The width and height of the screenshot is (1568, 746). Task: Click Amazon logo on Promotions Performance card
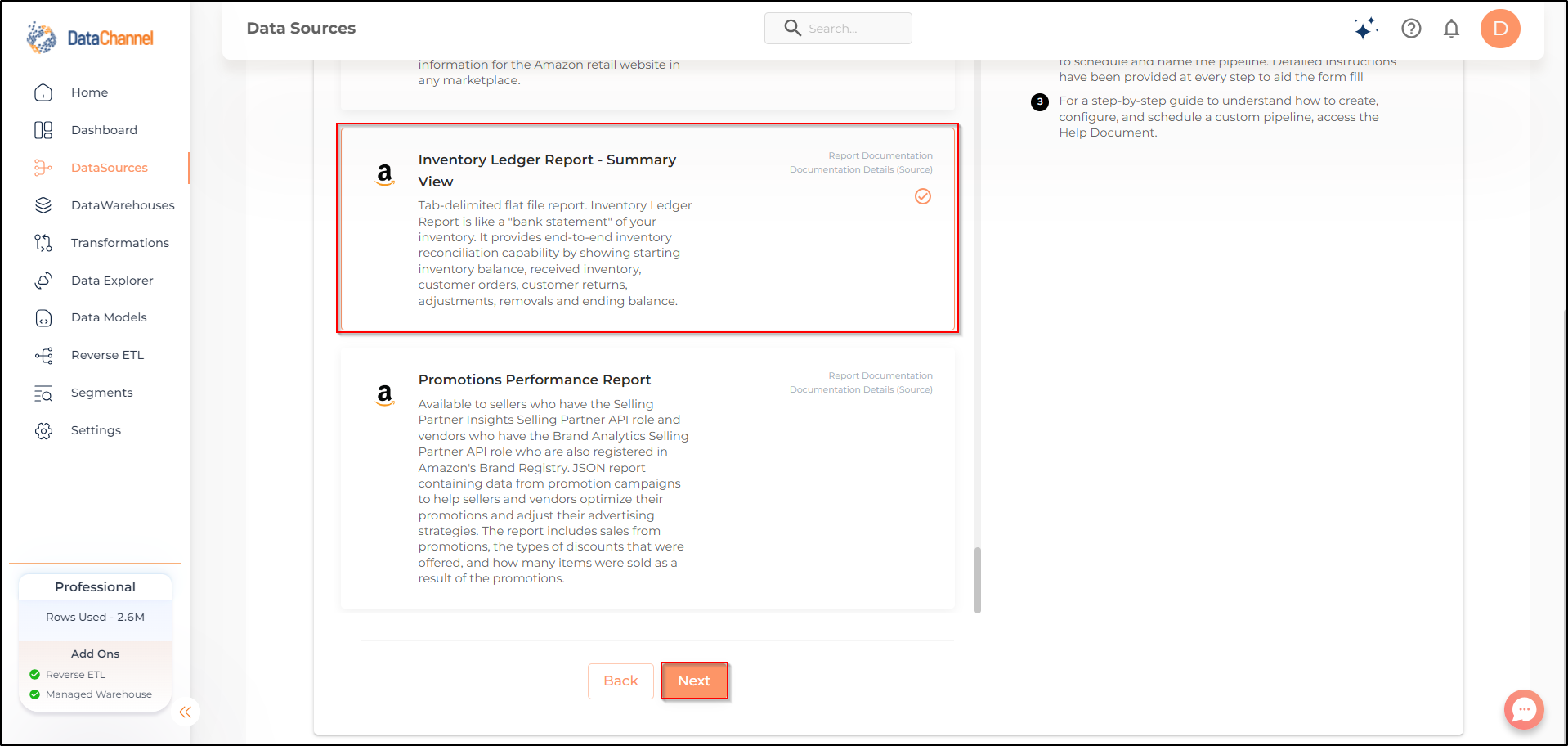tap(384, 394)
